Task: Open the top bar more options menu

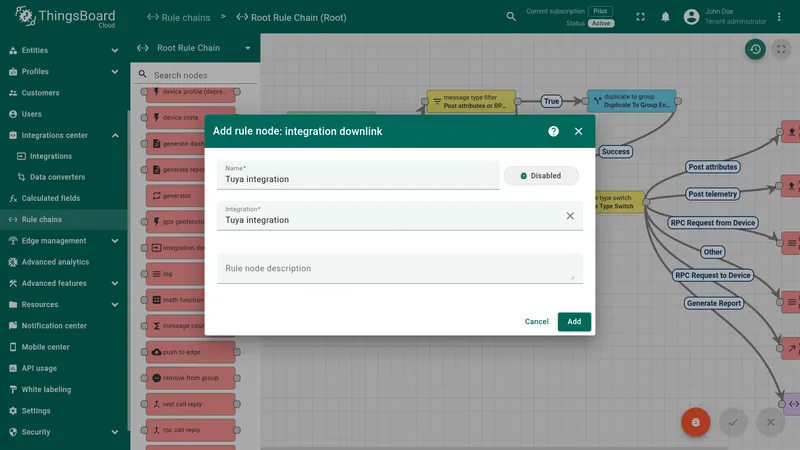Action: (779, 17)
